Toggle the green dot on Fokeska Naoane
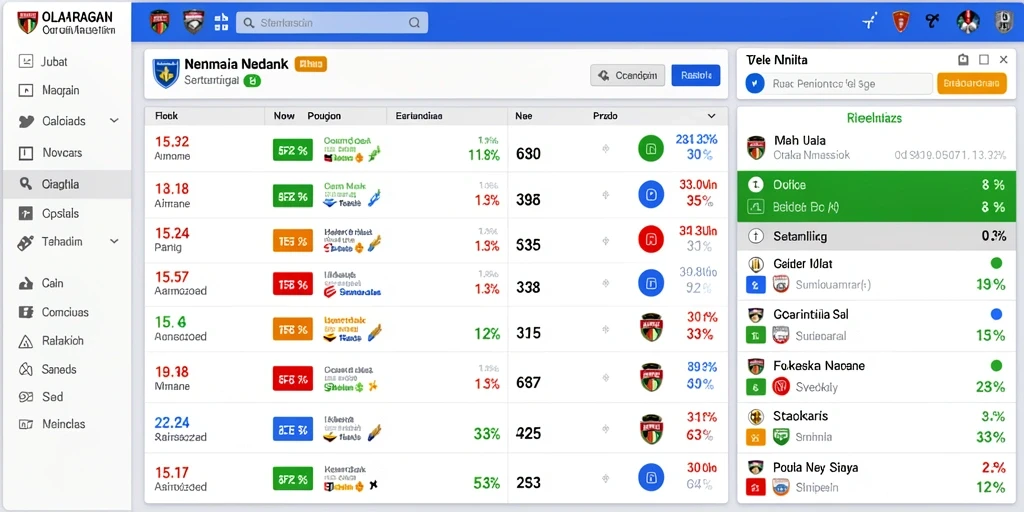1024x512 pixels. [996, 366]
